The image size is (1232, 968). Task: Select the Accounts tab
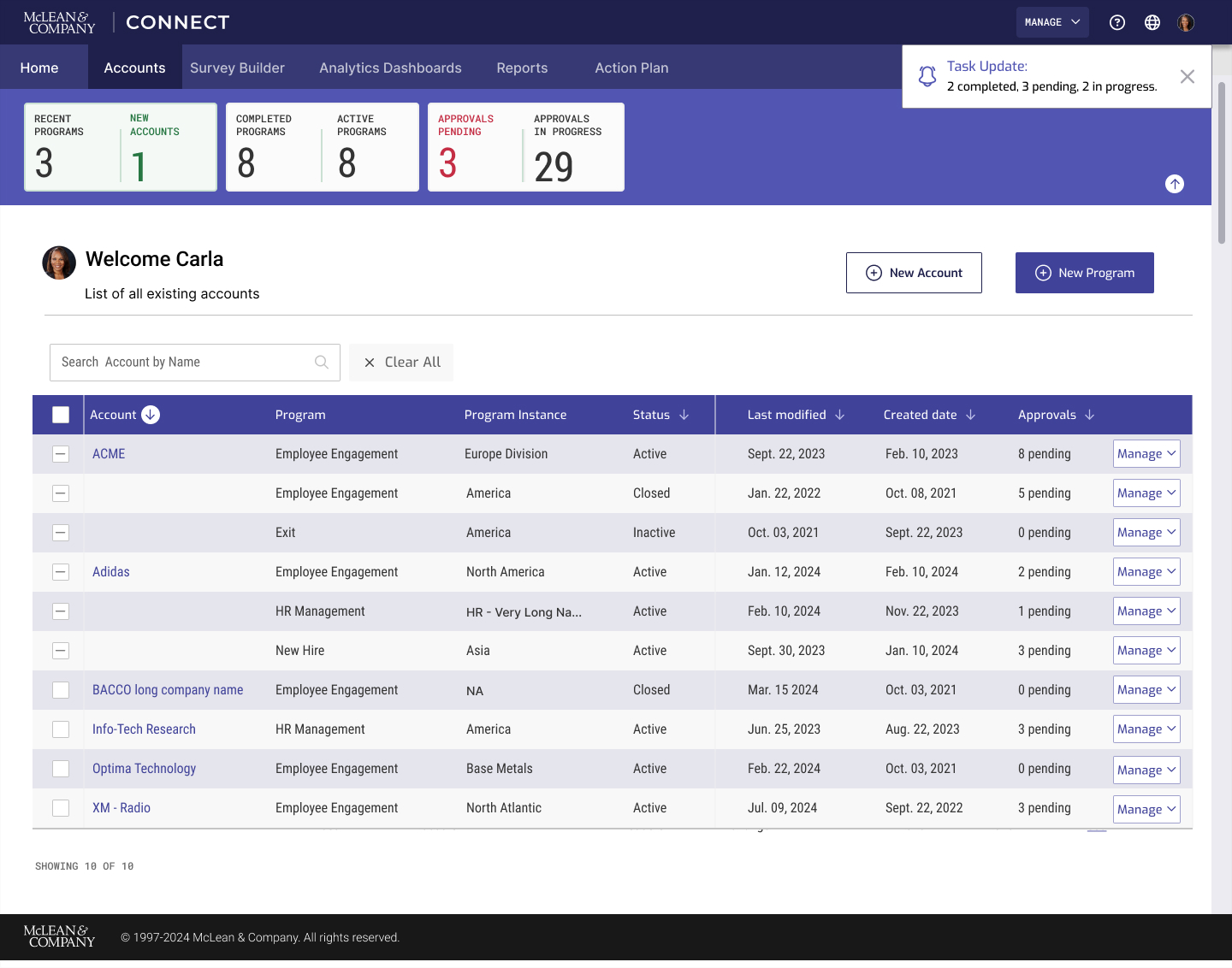pos(134,68)
